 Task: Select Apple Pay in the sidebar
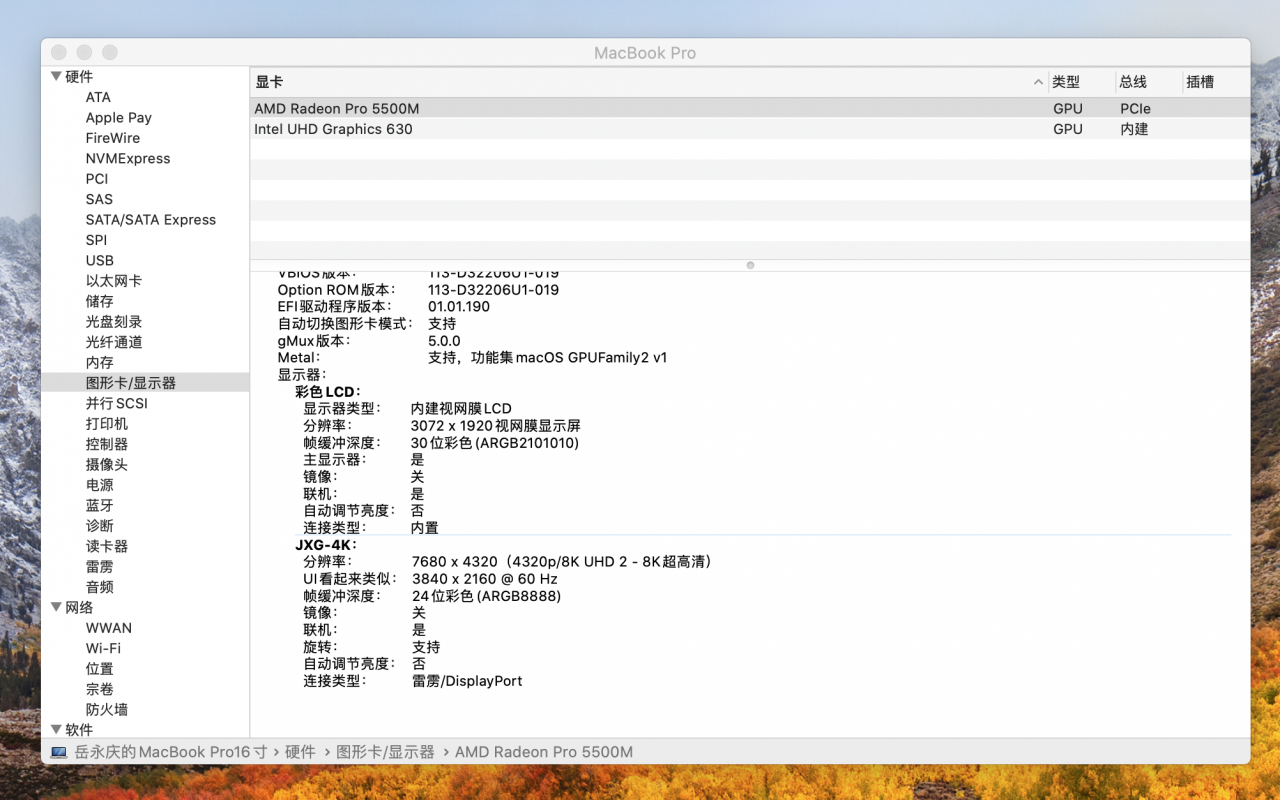pos(119,117)
